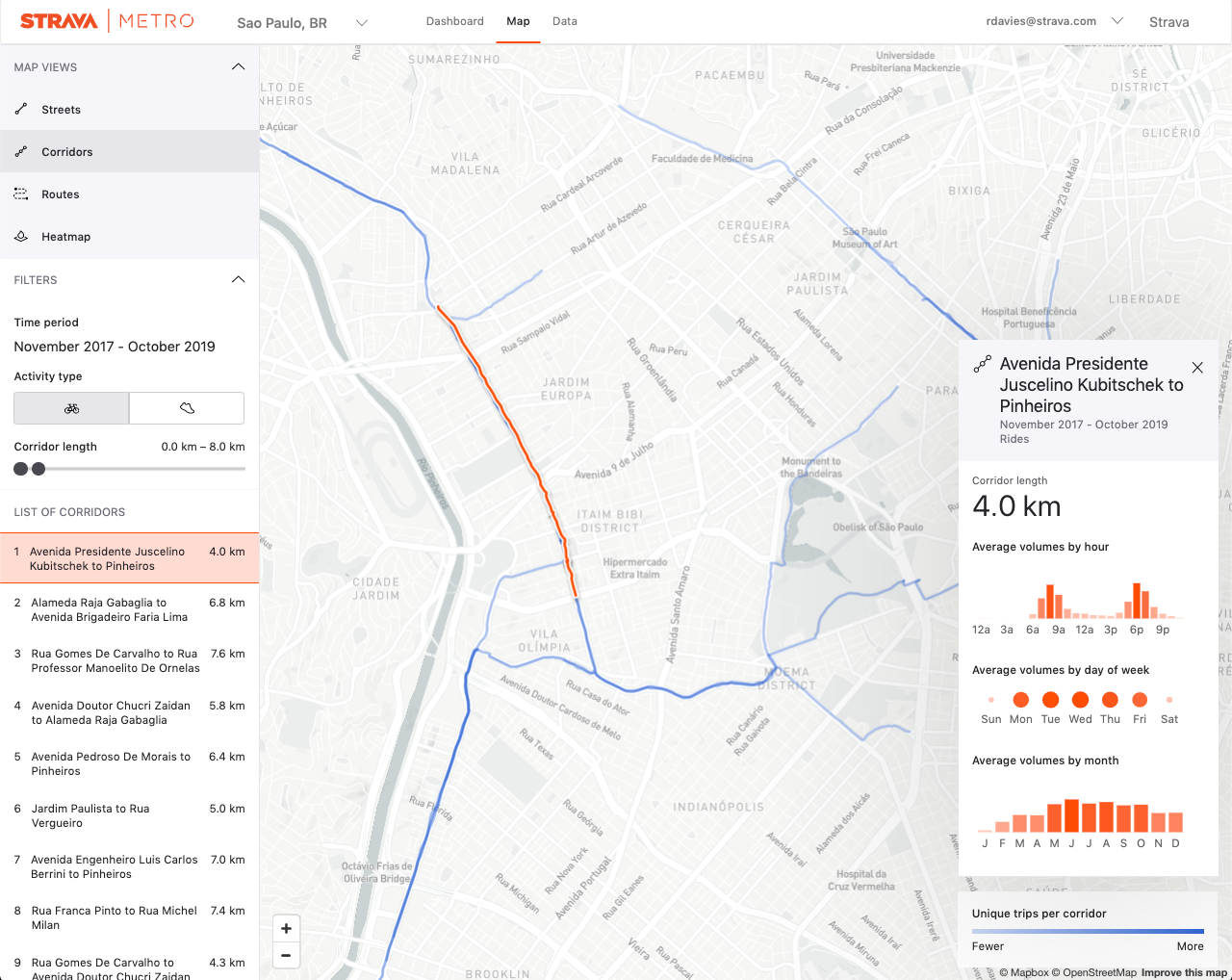Click the map zoom-out button
Image resolution: width=1232 pixels, height=980 pixels.
[285, 955]
